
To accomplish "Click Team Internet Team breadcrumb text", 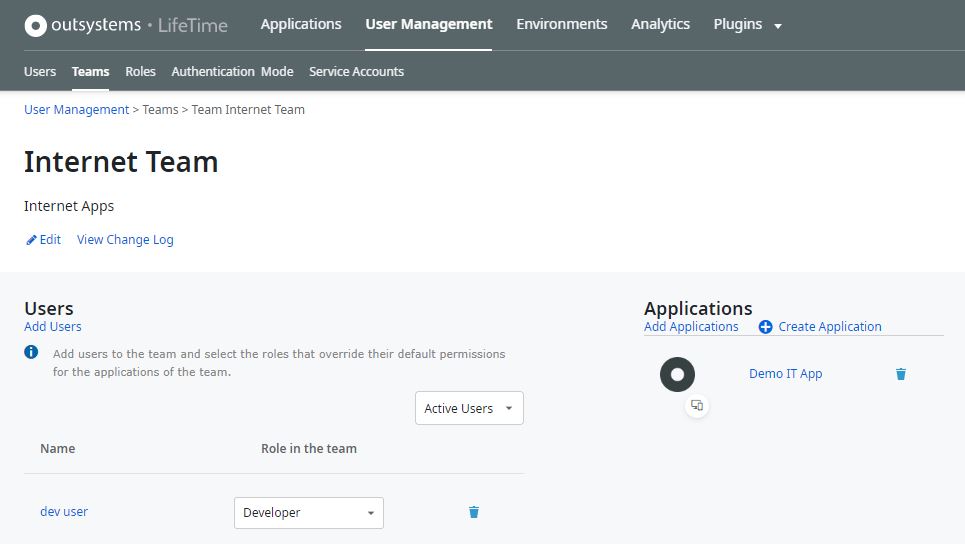I will 248,110.
